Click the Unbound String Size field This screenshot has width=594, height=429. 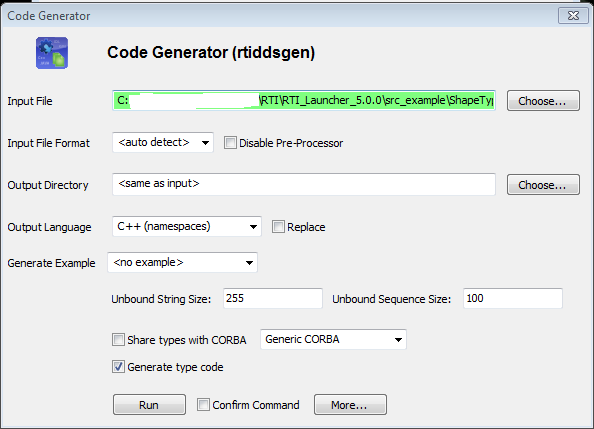pyautogui.click(x=273, y=298)
